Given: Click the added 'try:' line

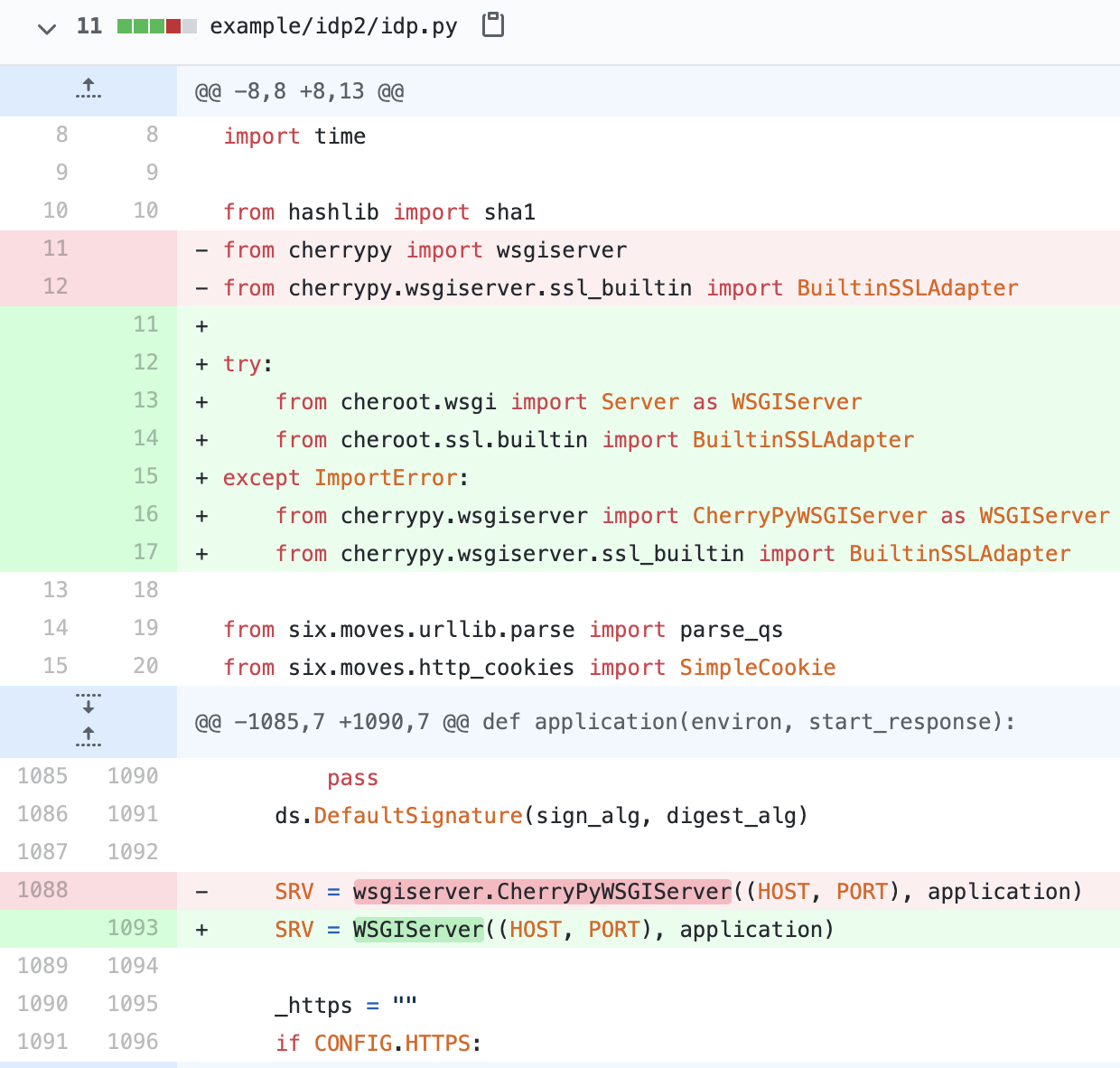Looking at the screenshot, I should pos(649,363).
